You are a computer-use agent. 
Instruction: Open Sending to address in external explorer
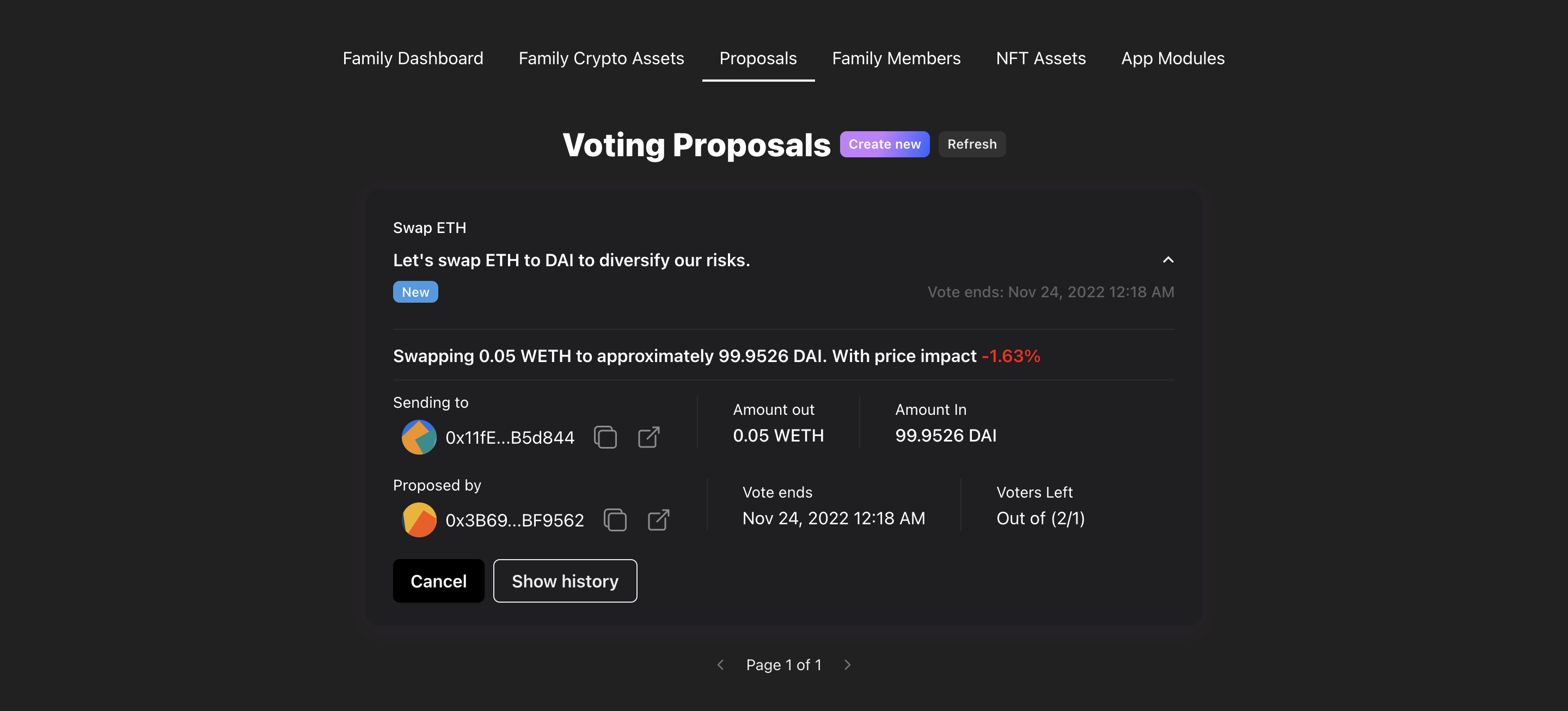649,437
